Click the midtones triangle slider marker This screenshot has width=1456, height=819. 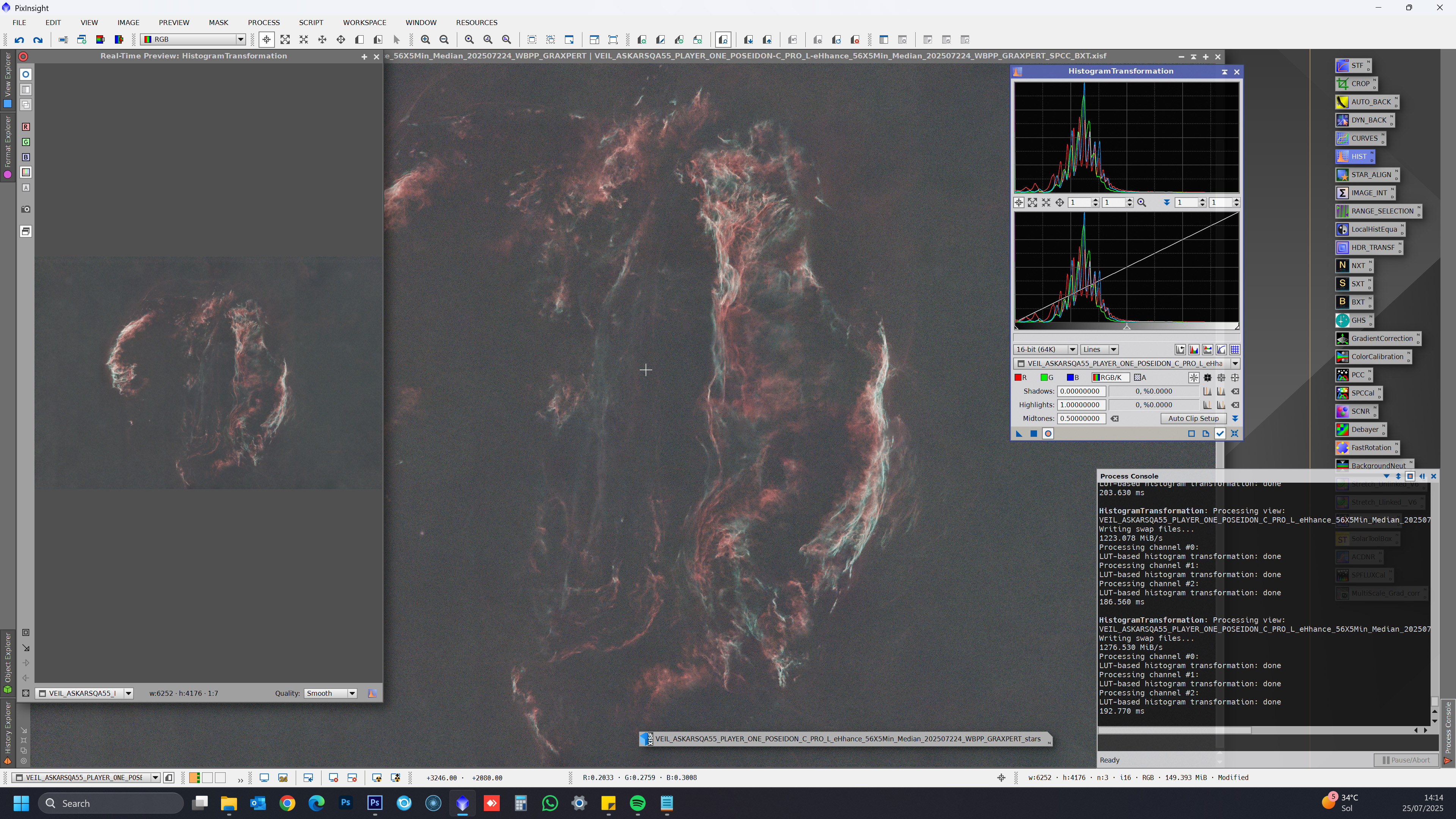pos(1127,327)
